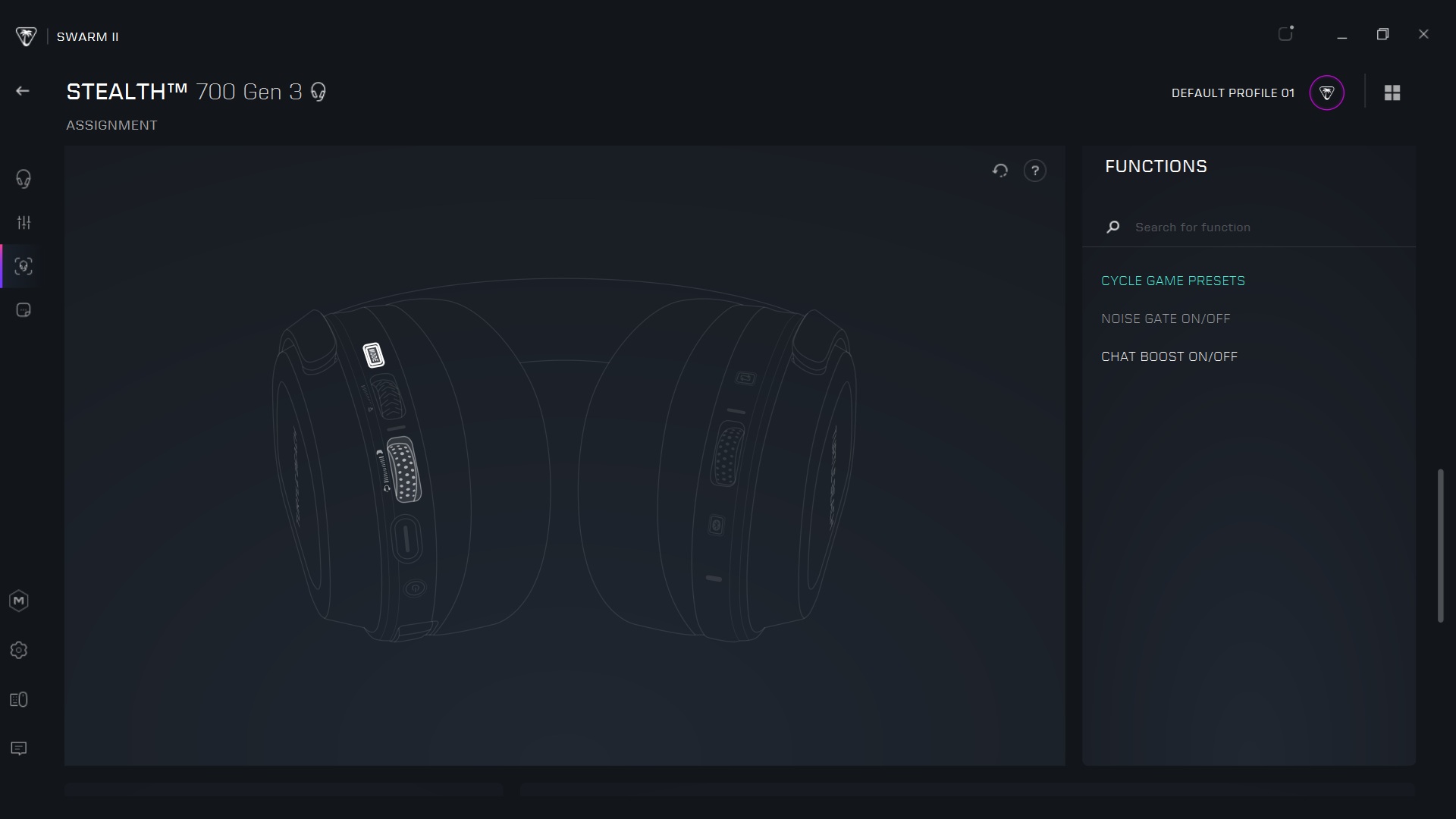Select the assignment sidebar icon
Image resolution: width=1456 pixels, height=819 pixels.
click(24, 266)
